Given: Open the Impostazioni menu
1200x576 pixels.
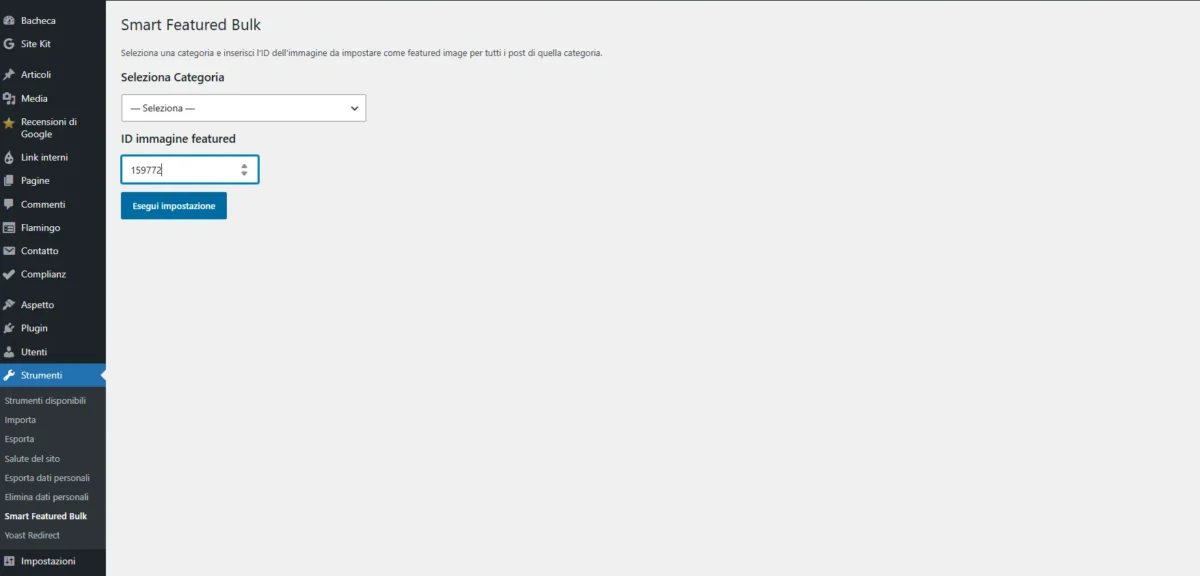Looking at the screenshot, I should (53, 561).
